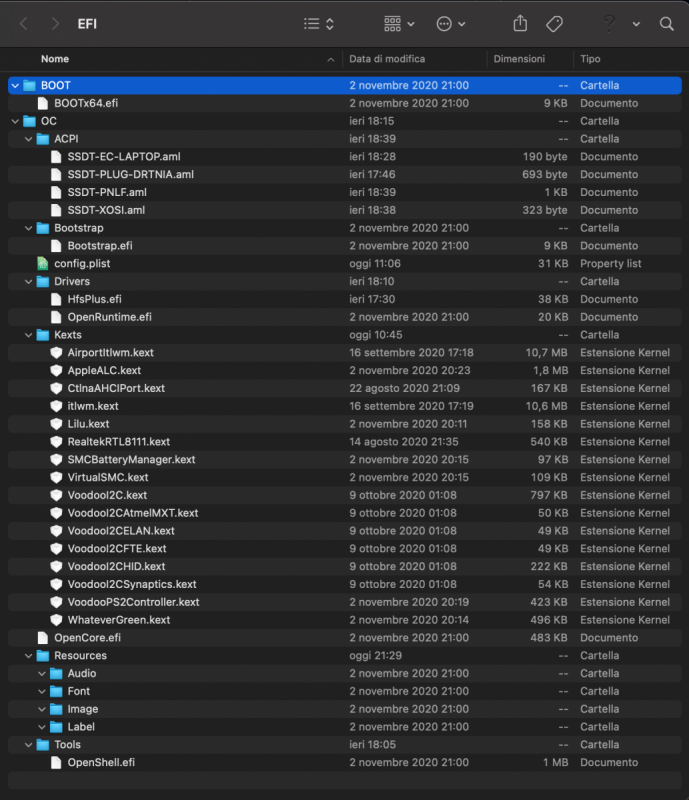
Task: Open the Tags editor icon
Action: (x=554, y=23)
